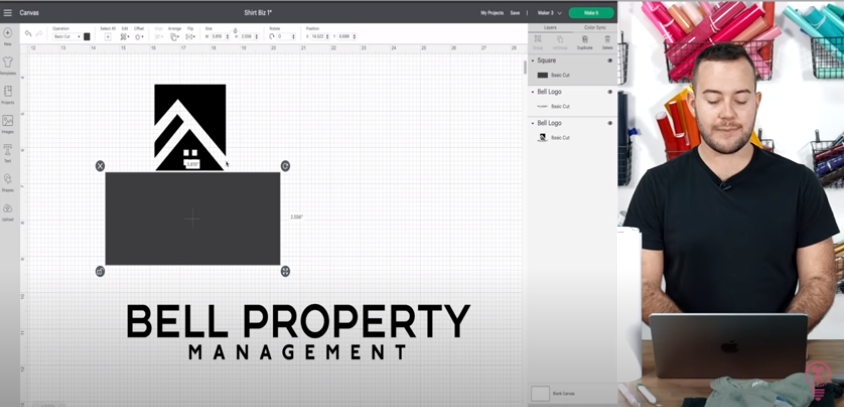
Task: Click the New project icon
Action: pos(8,33)
